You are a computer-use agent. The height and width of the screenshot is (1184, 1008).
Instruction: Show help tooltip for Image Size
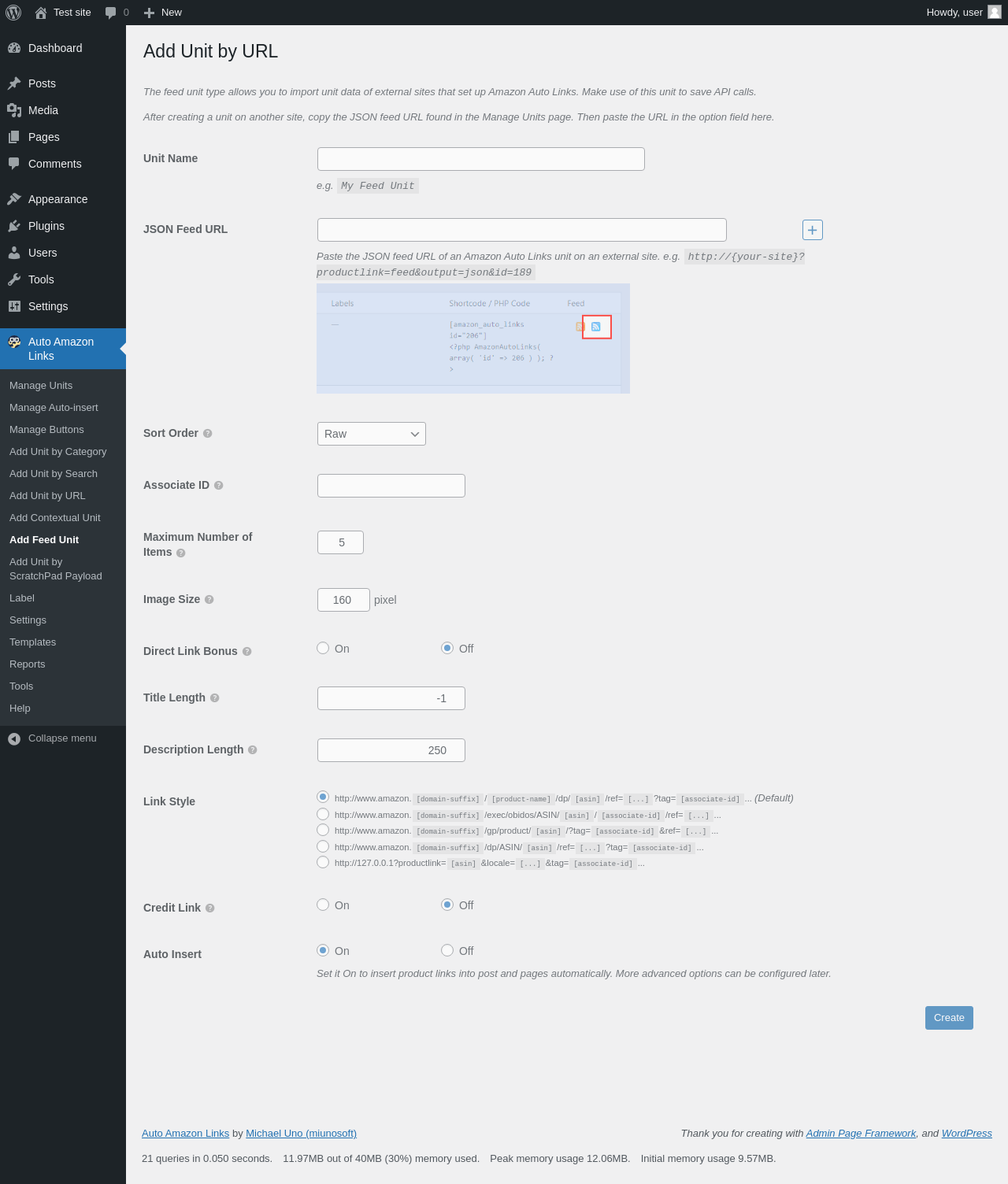(209, 600)
